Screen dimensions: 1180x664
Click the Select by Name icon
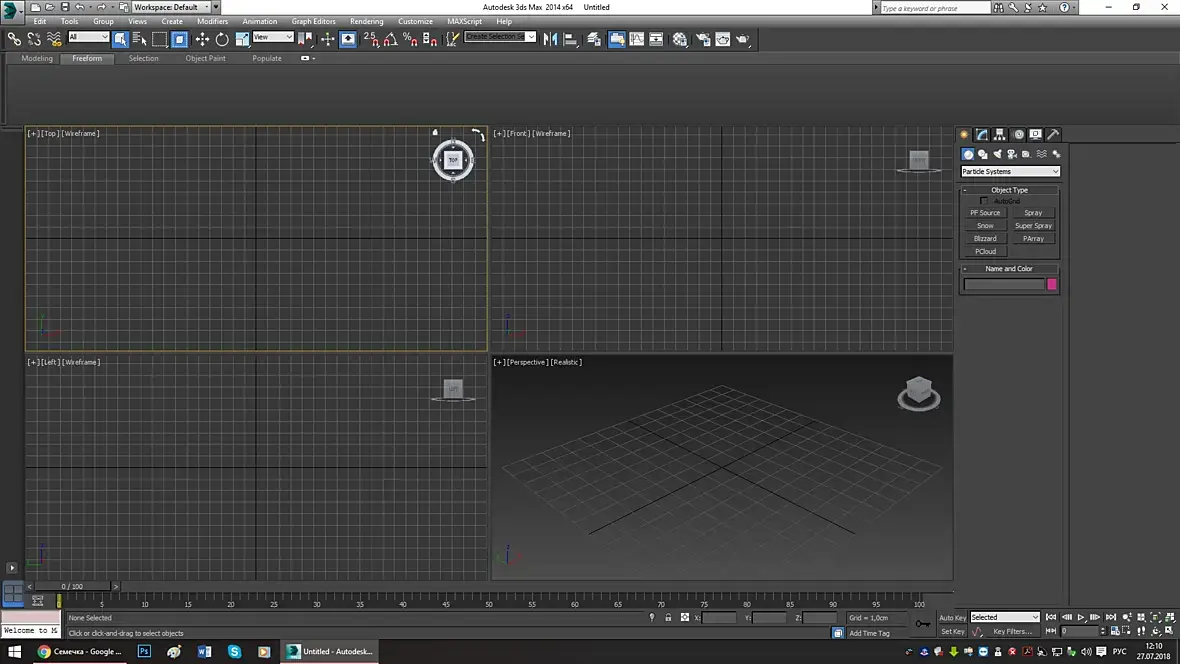[140, 40]
